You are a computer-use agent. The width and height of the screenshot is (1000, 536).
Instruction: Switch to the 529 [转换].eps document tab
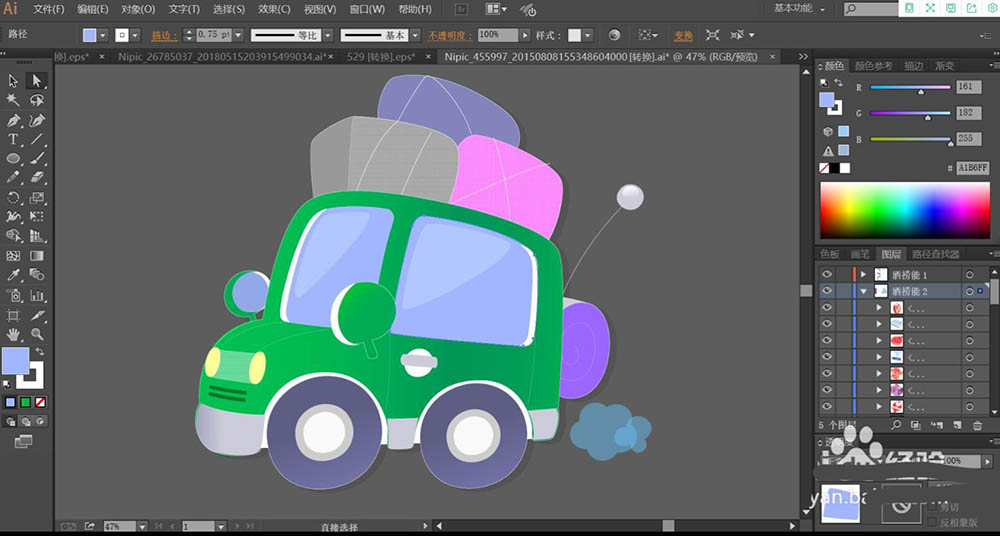click(381, 57)
